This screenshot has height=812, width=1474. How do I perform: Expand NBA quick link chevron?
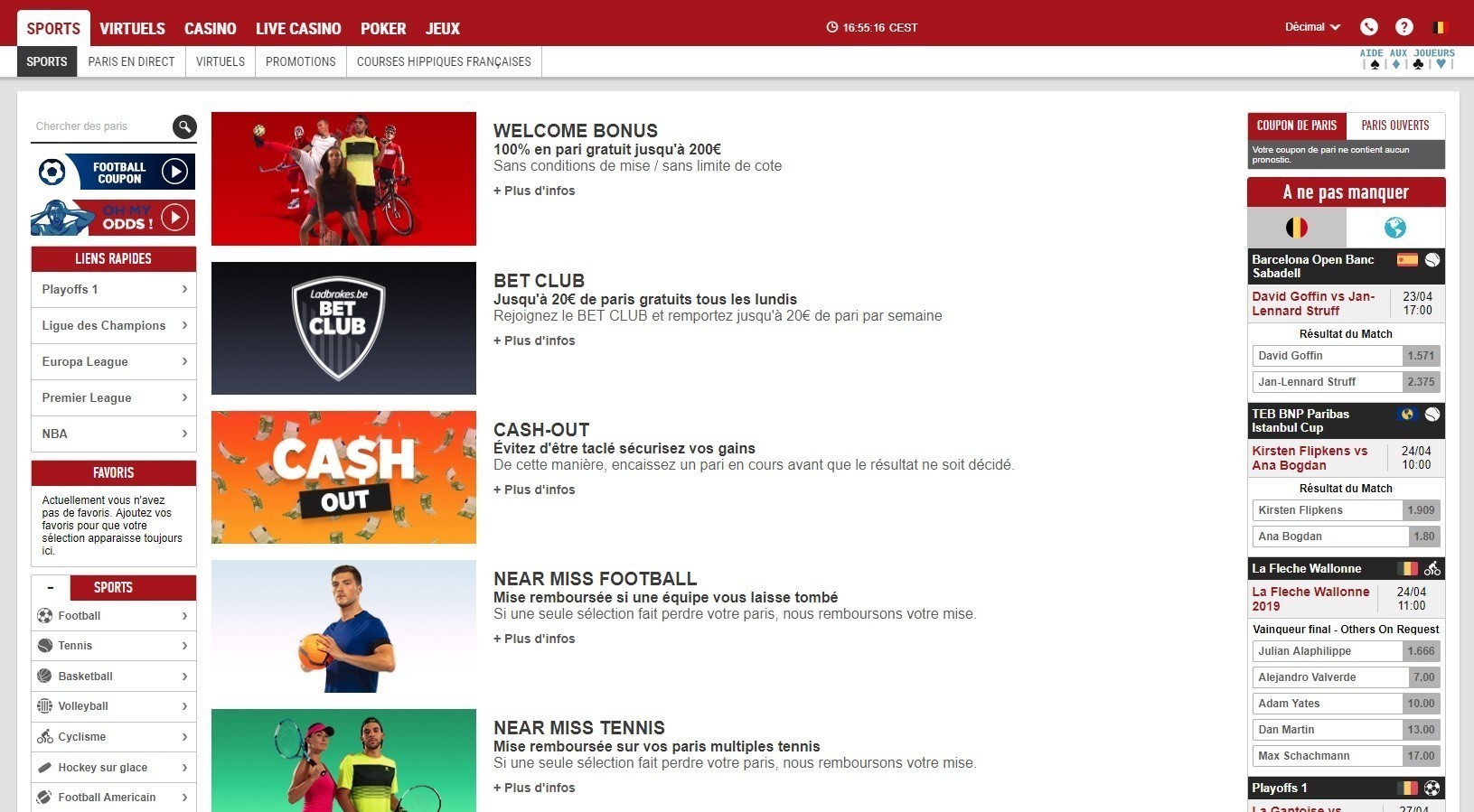[x=184, y=434]
